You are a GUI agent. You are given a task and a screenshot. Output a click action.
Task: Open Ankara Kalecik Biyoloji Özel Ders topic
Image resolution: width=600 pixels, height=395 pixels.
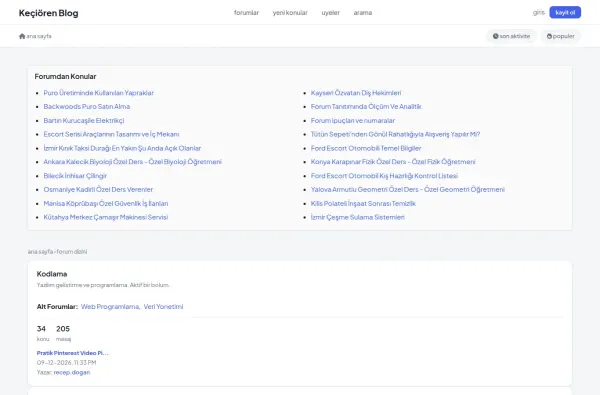132,162
